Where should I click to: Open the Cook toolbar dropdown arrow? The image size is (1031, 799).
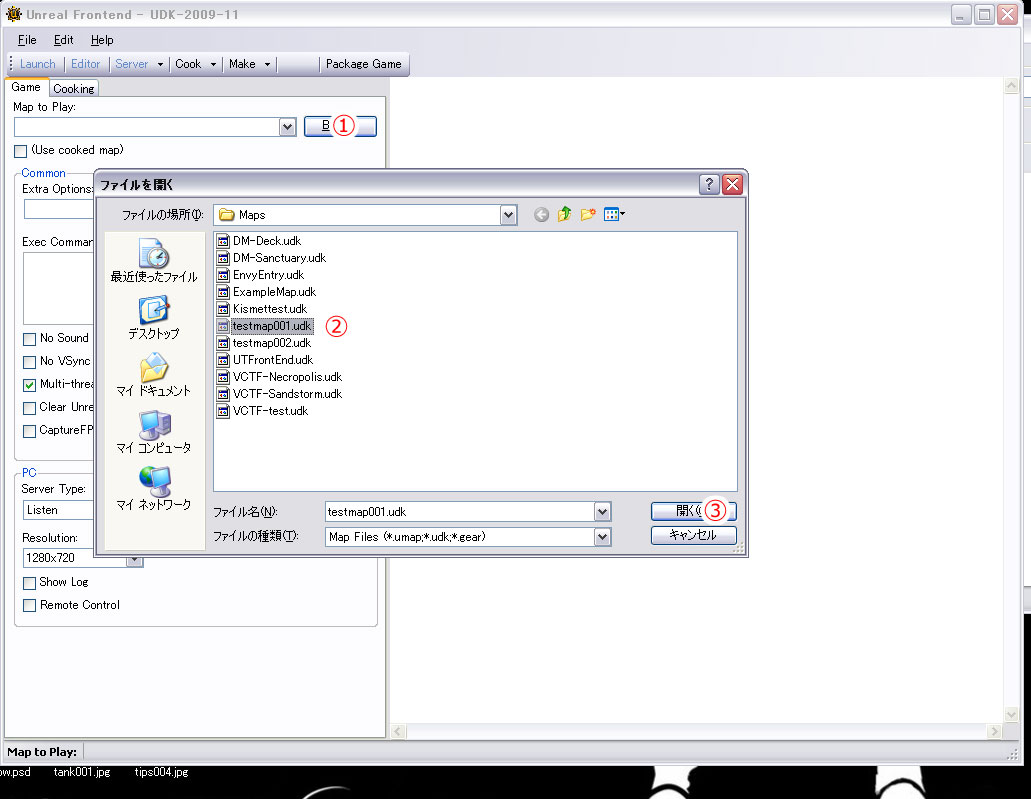(x=213, y=64)
